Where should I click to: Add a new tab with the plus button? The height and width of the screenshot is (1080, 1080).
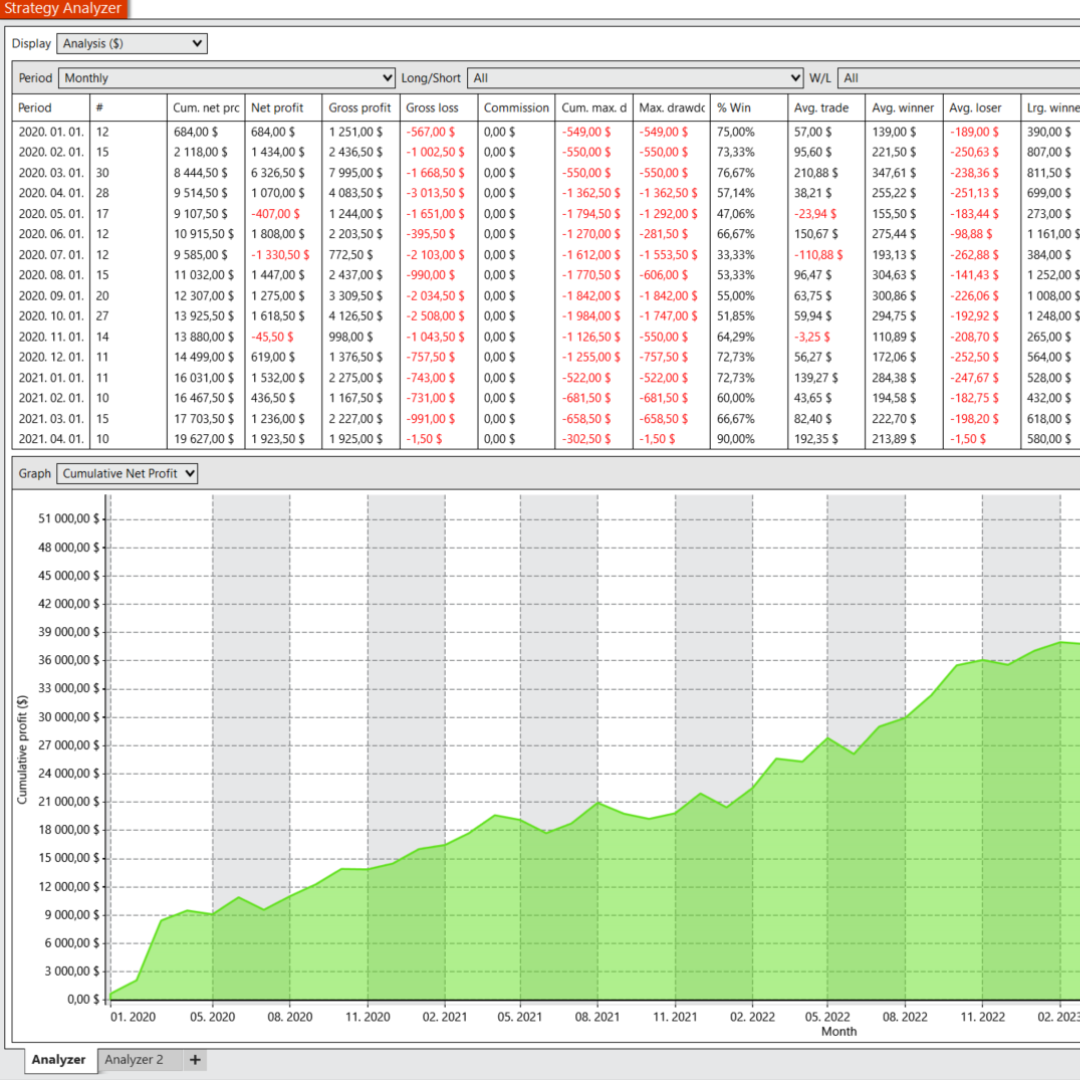[x=195, y=1059]
